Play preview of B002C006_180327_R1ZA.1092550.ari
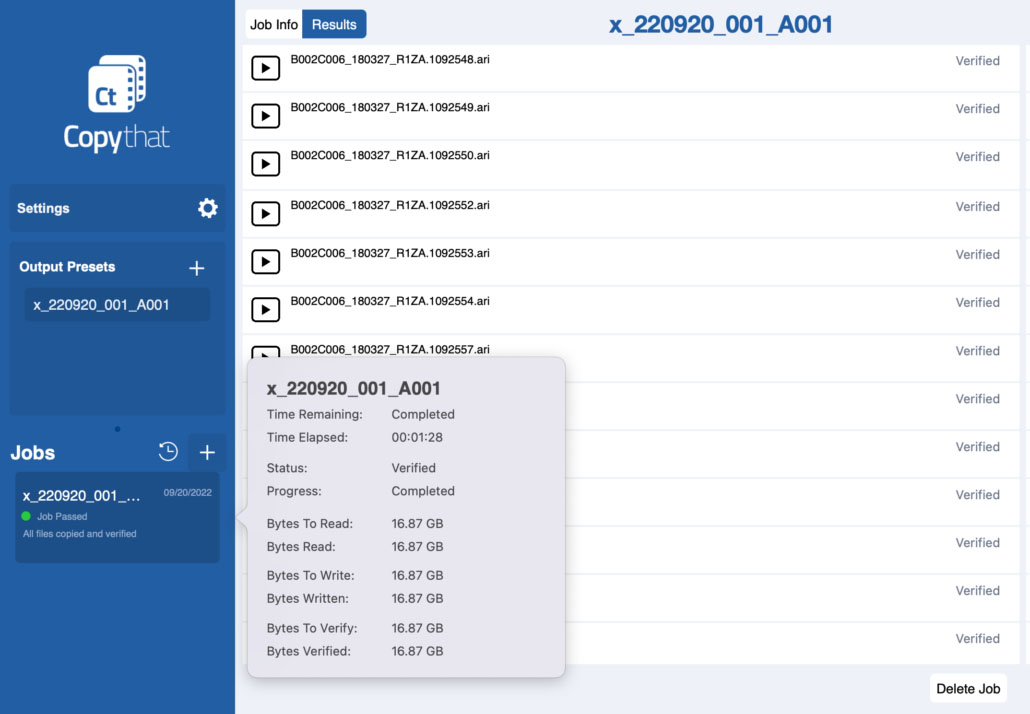This screenshot has height=714, width=1030. 265,164
